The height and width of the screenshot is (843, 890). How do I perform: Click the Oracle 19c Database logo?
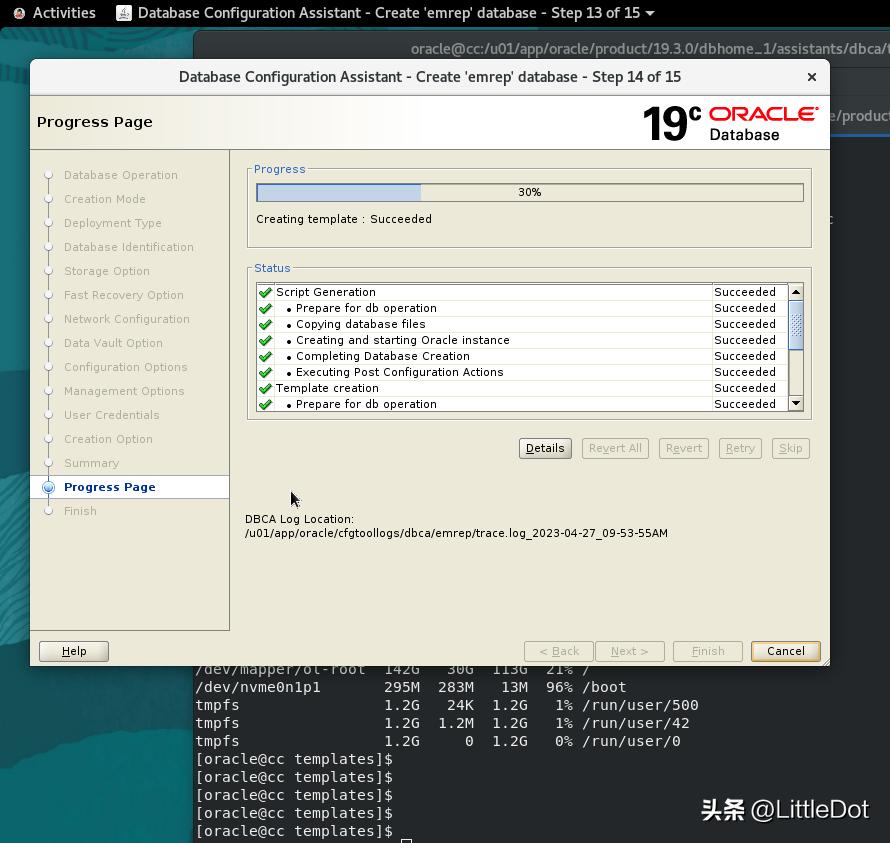(731, 123)
